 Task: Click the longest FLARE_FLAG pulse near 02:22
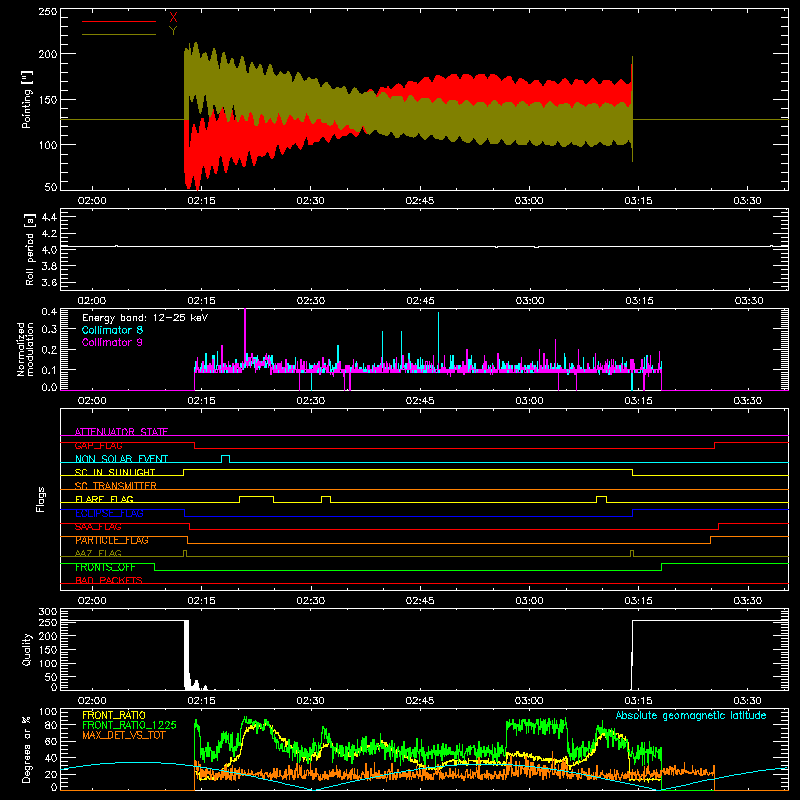click(257, 499)
